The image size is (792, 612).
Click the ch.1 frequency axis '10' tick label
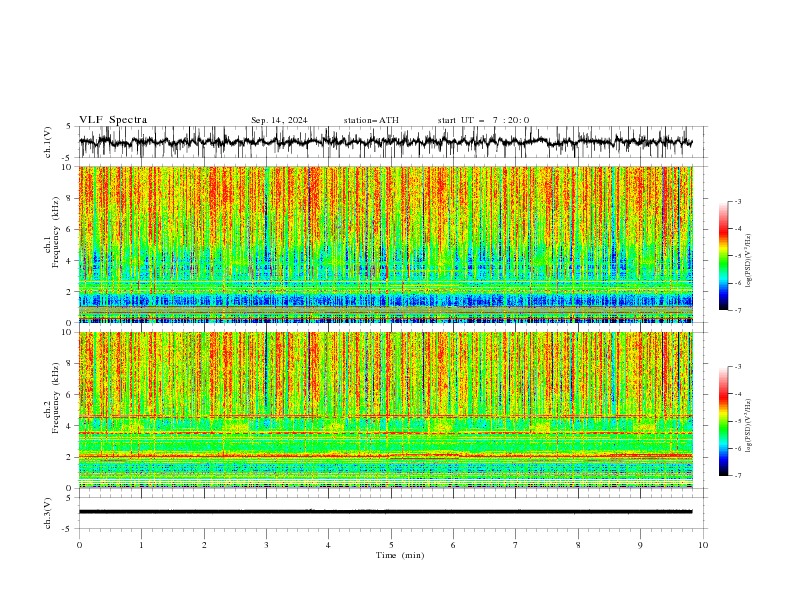click(68, 167)
